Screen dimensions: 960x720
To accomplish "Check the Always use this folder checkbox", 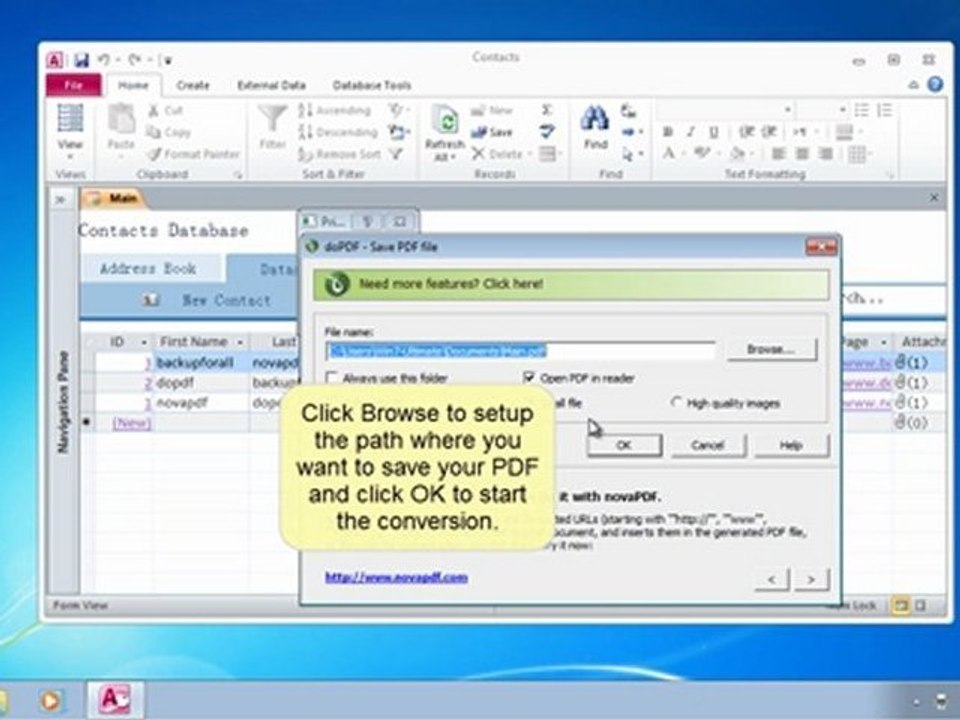I will coord(332,378).
